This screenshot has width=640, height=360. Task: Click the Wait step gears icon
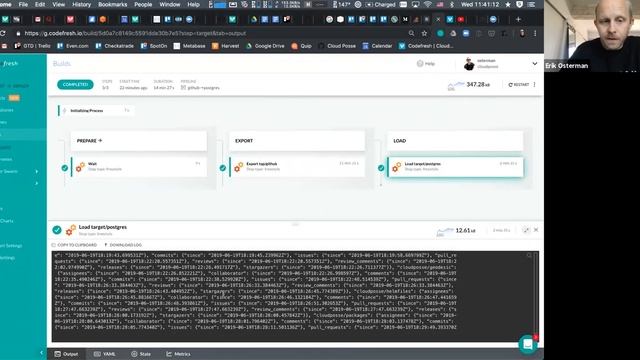(x=80, y=167)
